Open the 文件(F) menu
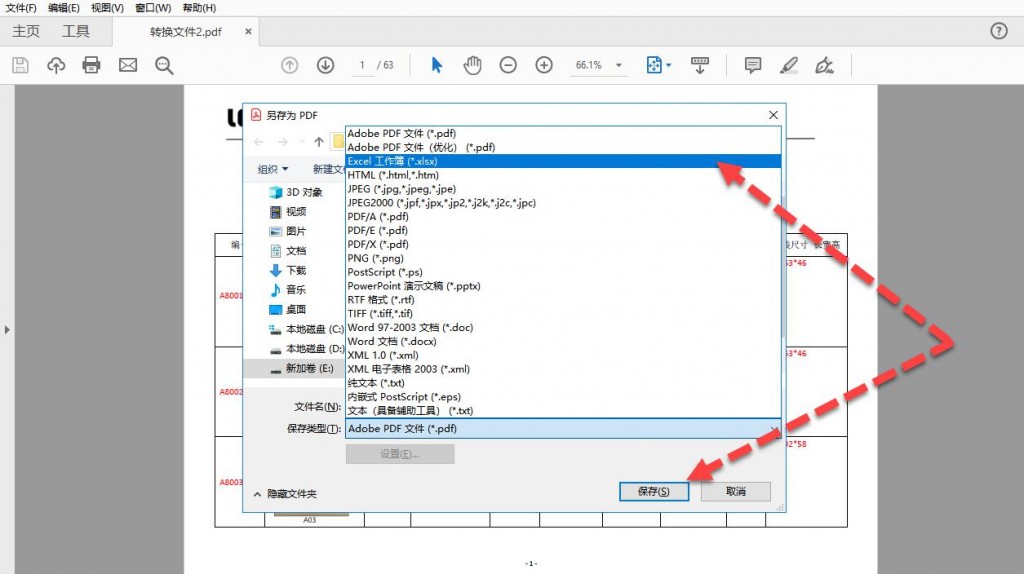This screenshot has height=574, width=1024. [21, 8]
